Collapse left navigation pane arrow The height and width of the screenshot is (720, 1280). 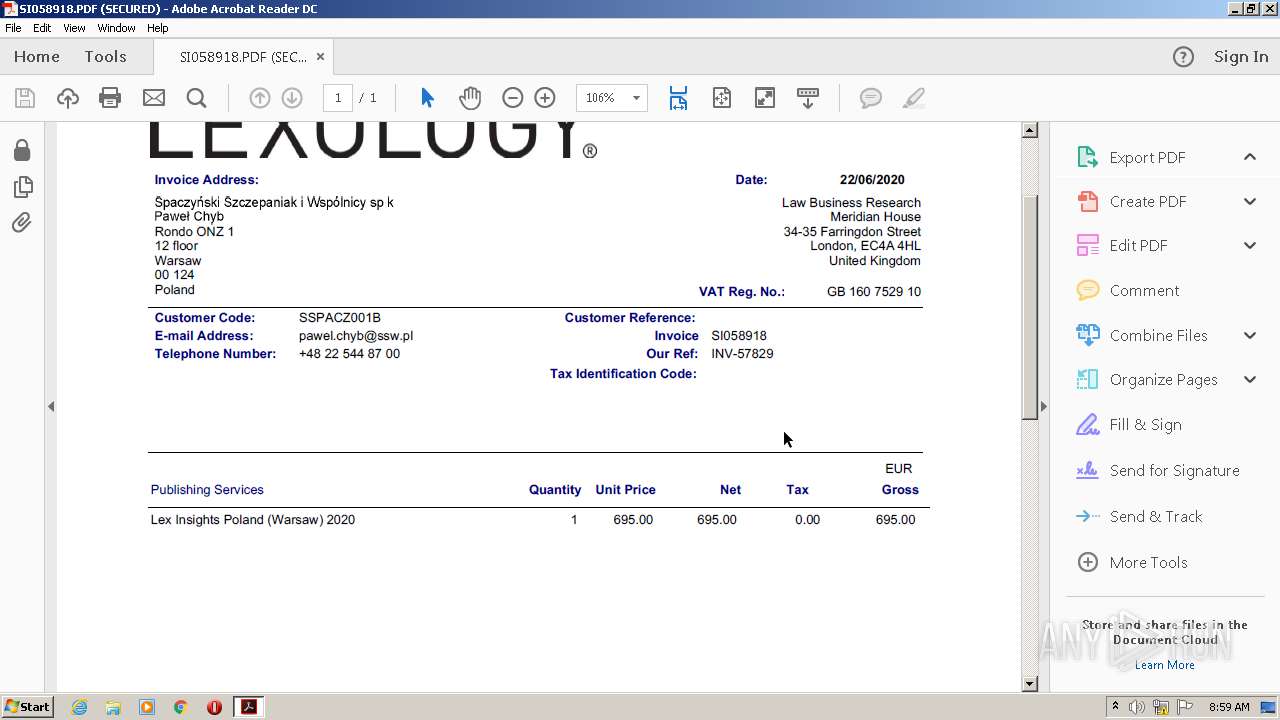[x=51, y=406]
